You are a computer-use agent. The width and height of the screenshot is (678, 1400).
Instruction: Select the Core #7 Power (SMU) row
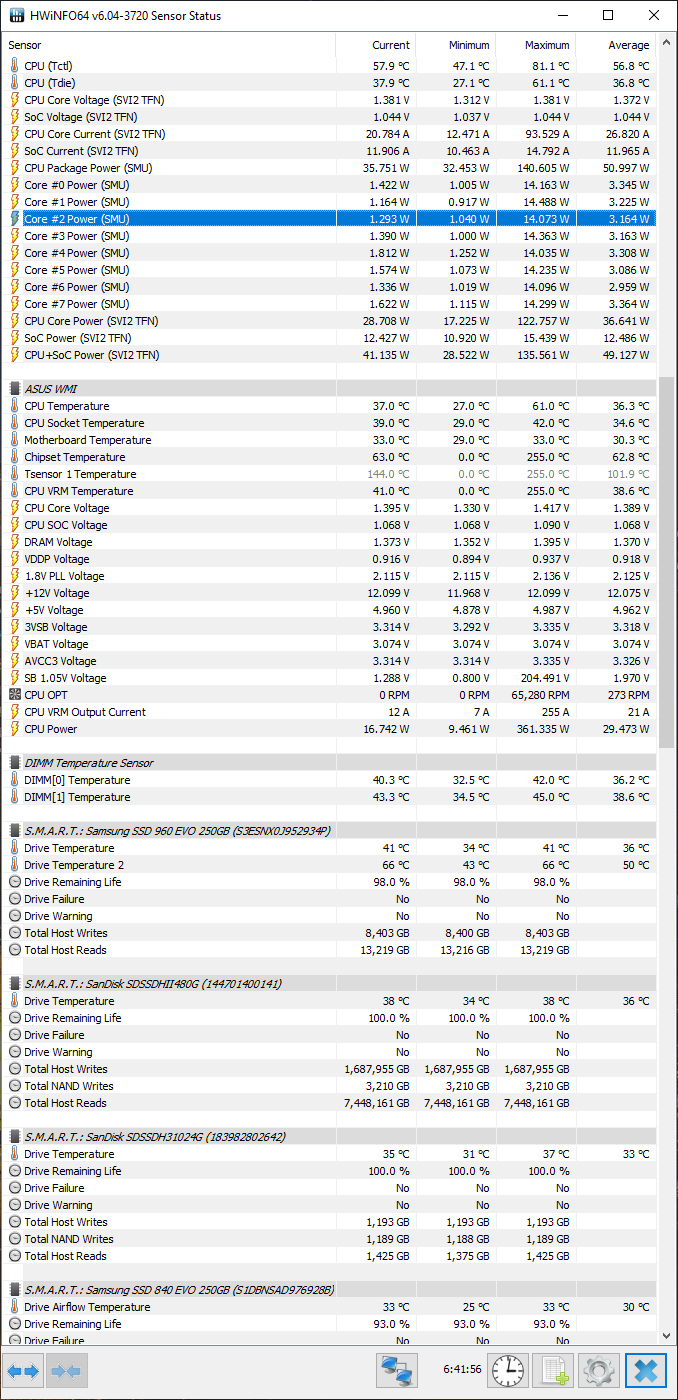330,303
